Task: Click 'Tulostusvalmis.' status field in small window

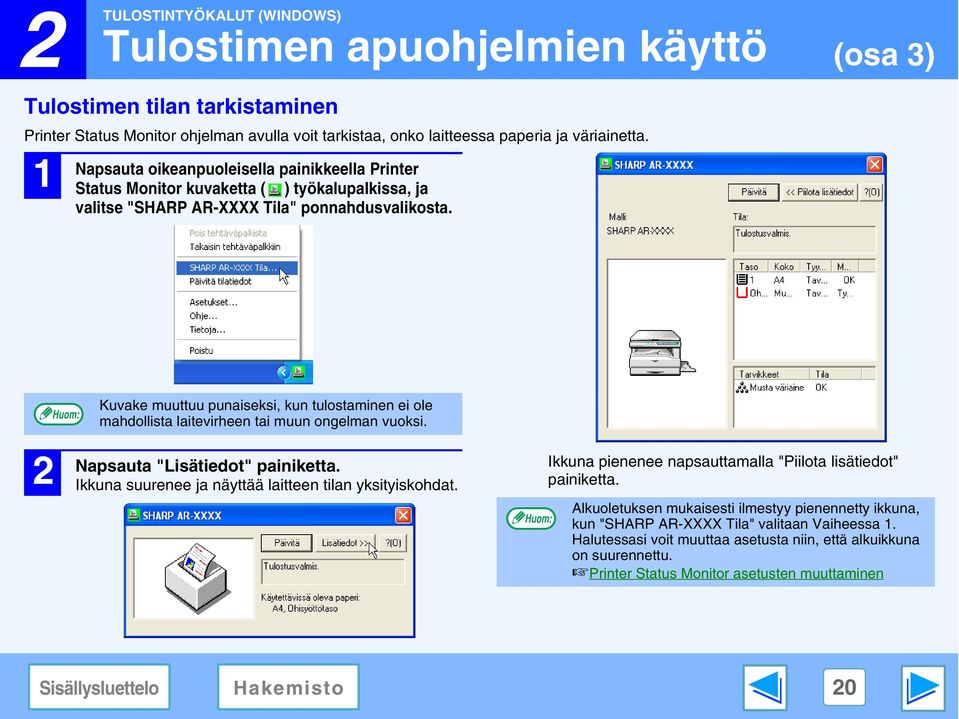Action: point(333,572)
